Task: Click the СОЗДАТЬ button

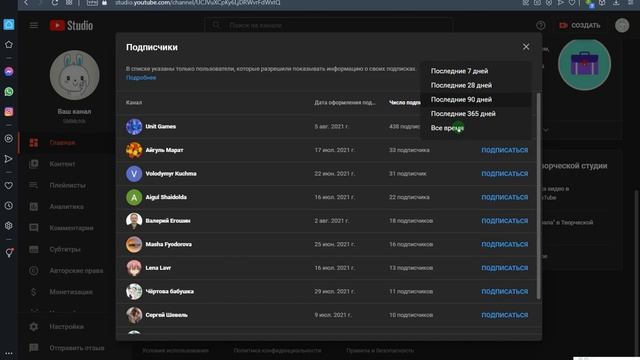Action: click(x=580, y=25)
